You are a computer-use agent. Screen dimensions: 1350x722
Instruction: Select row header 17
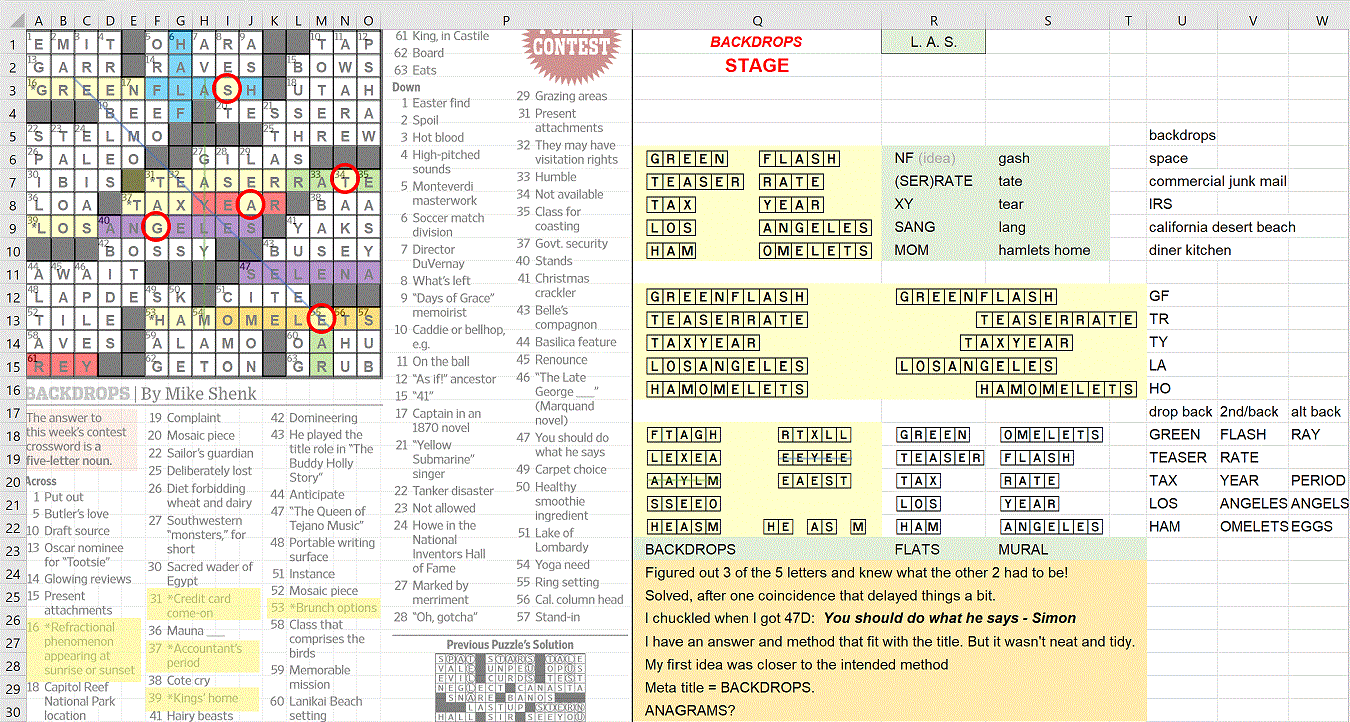point(12,411)
